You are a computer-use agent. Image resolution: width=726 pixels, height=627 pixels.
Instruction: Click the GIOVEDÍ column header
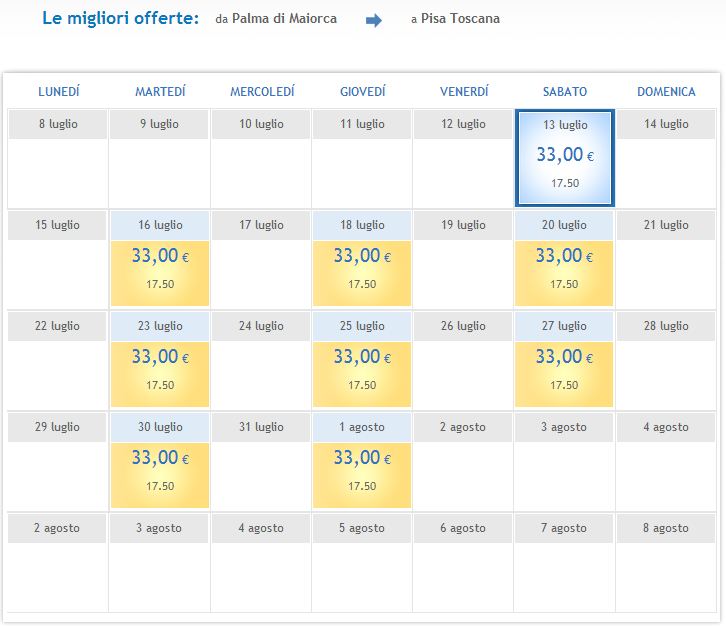363,92
